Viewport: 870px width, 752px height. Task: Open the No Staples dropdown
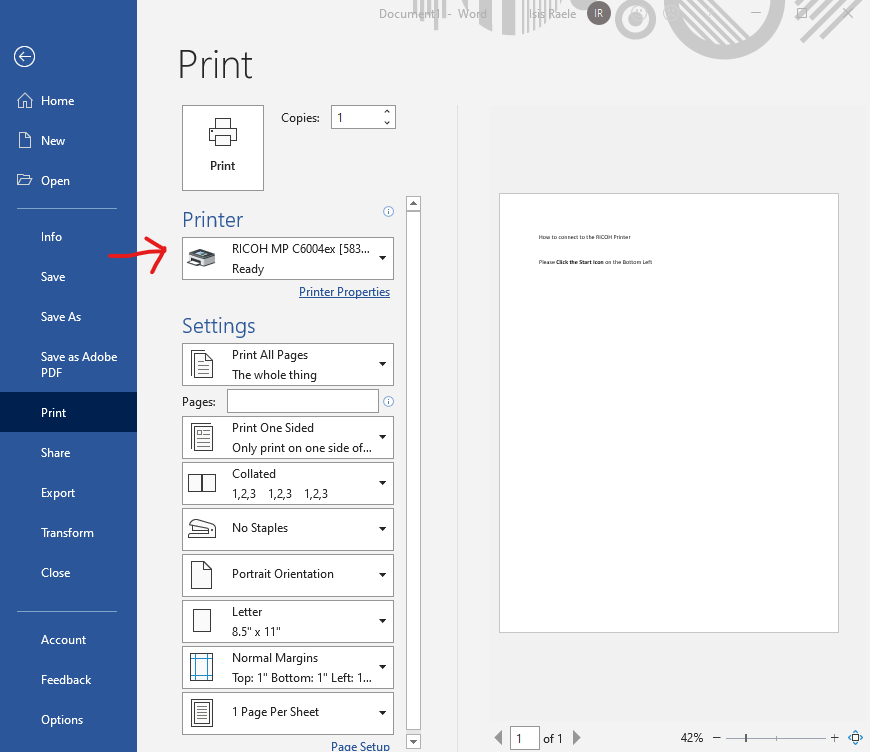pos(288,529)
